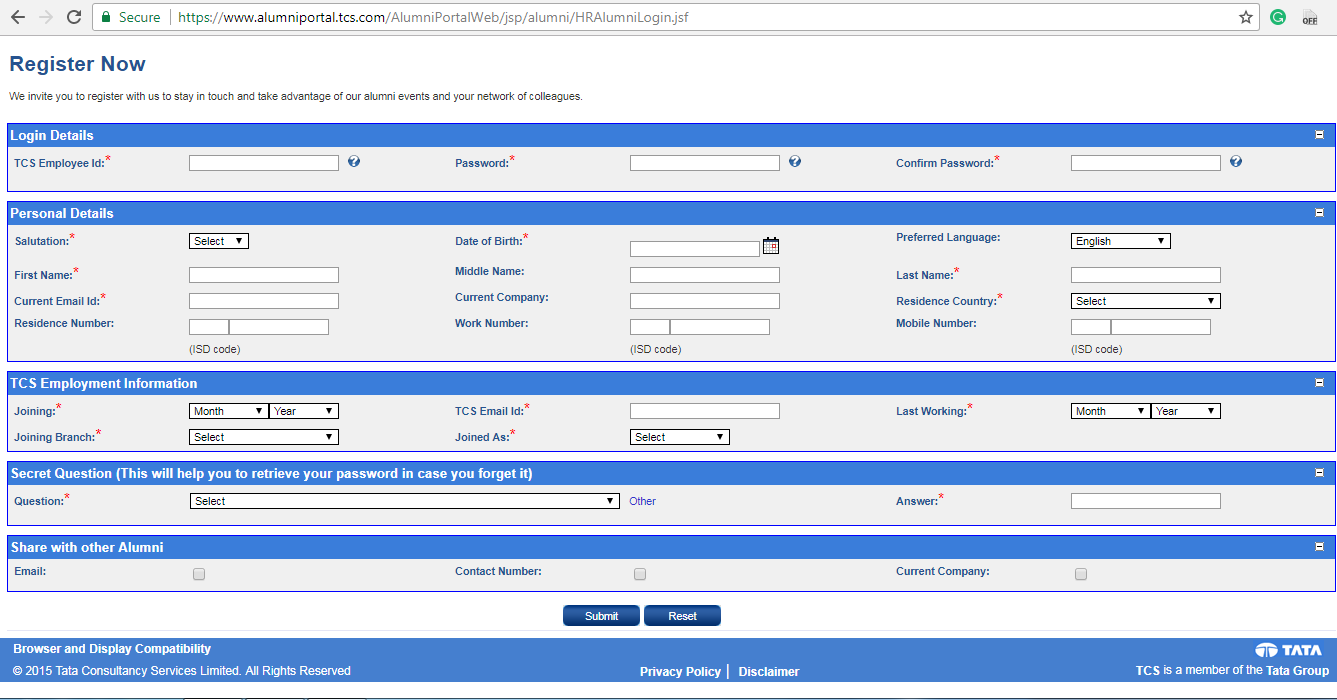Click the secret Answer input field
This screenshot has height=700, width=1337.
point(1146,501)
